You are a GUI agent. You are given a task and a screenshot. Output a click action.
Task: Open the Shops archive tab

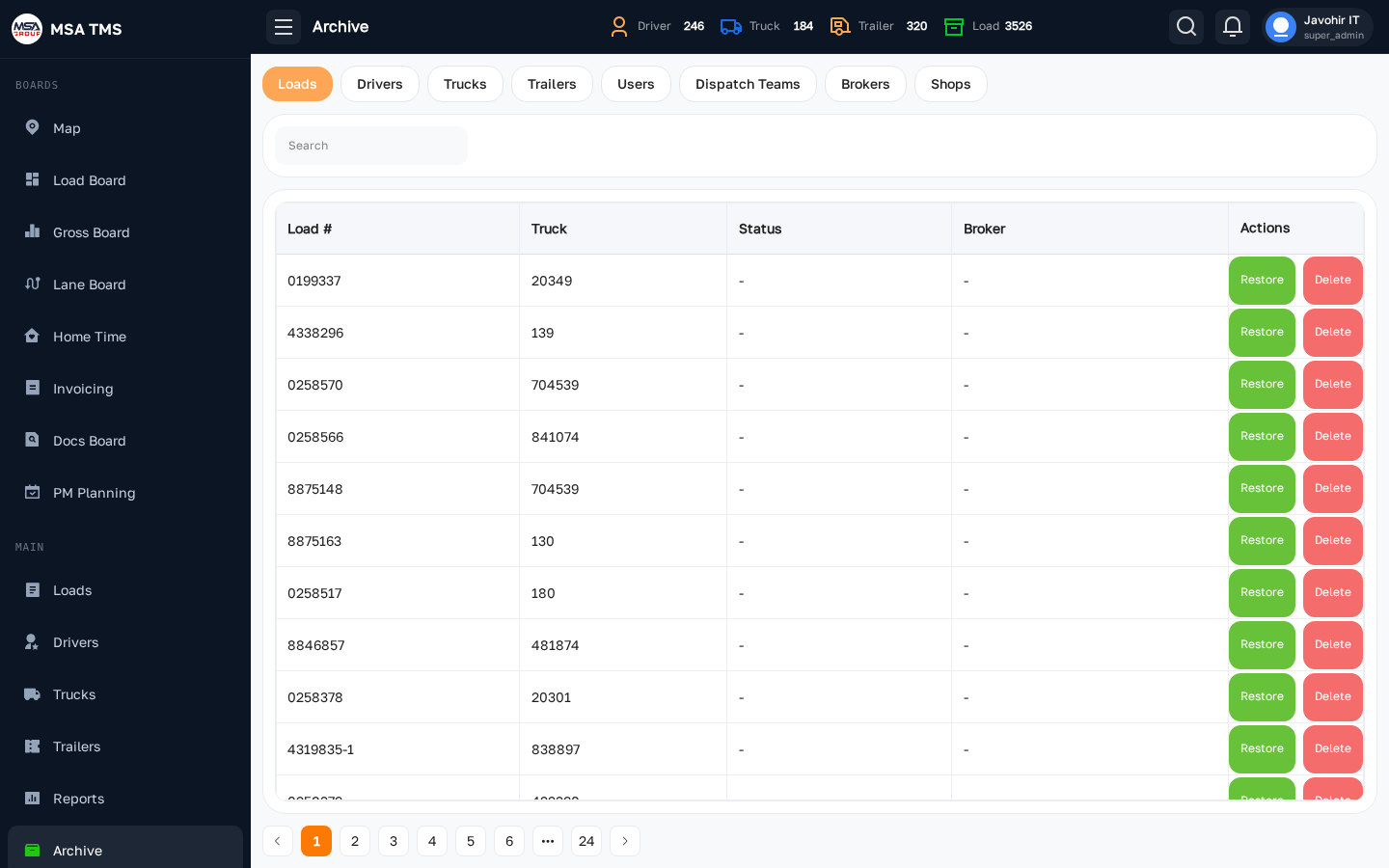tap(950, 84)
